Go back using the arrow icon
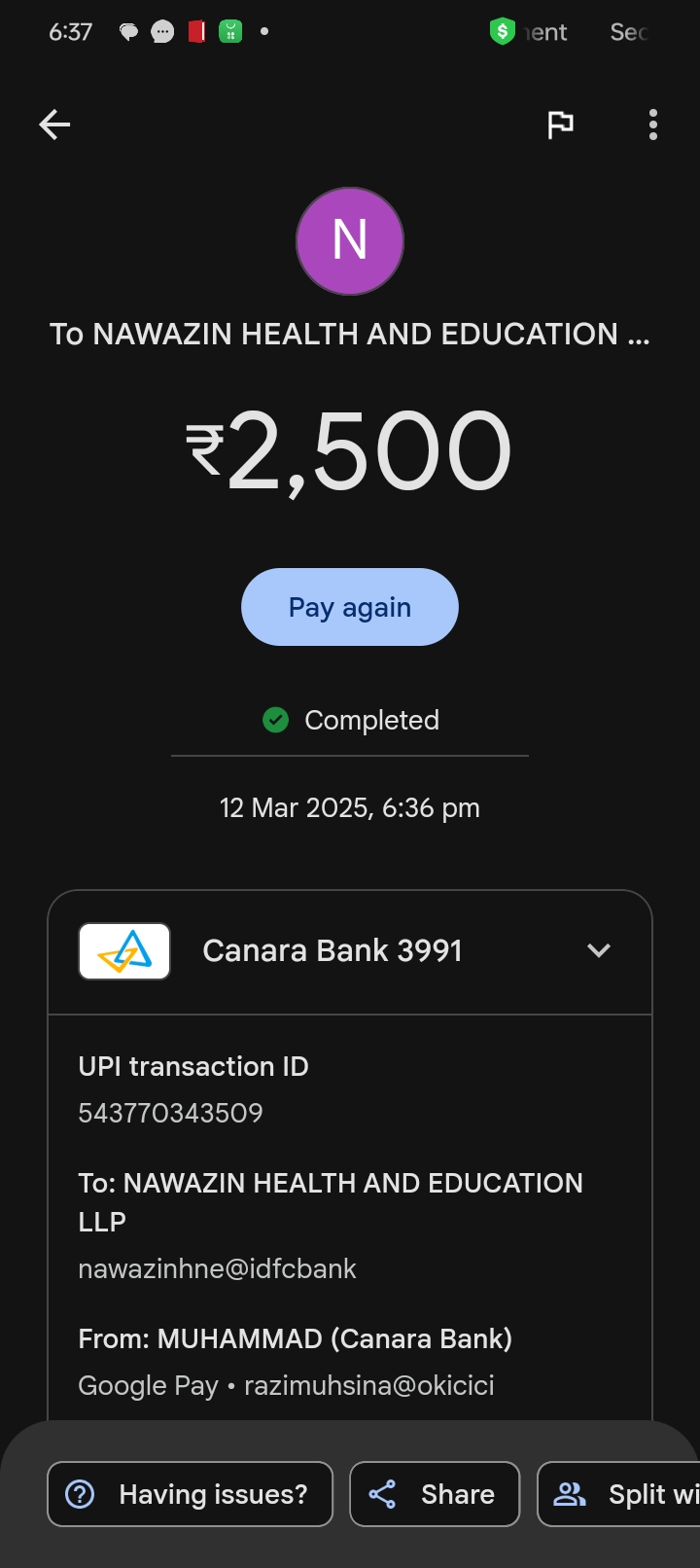 [54, 125]
